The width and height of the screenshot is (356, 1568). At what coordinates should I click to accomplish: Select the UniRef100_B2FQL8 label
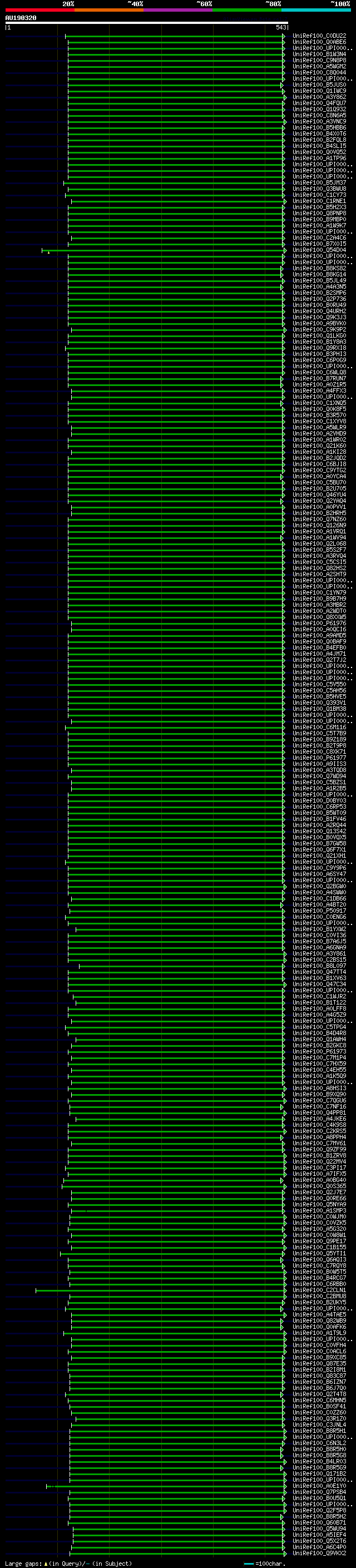[319, 140]
